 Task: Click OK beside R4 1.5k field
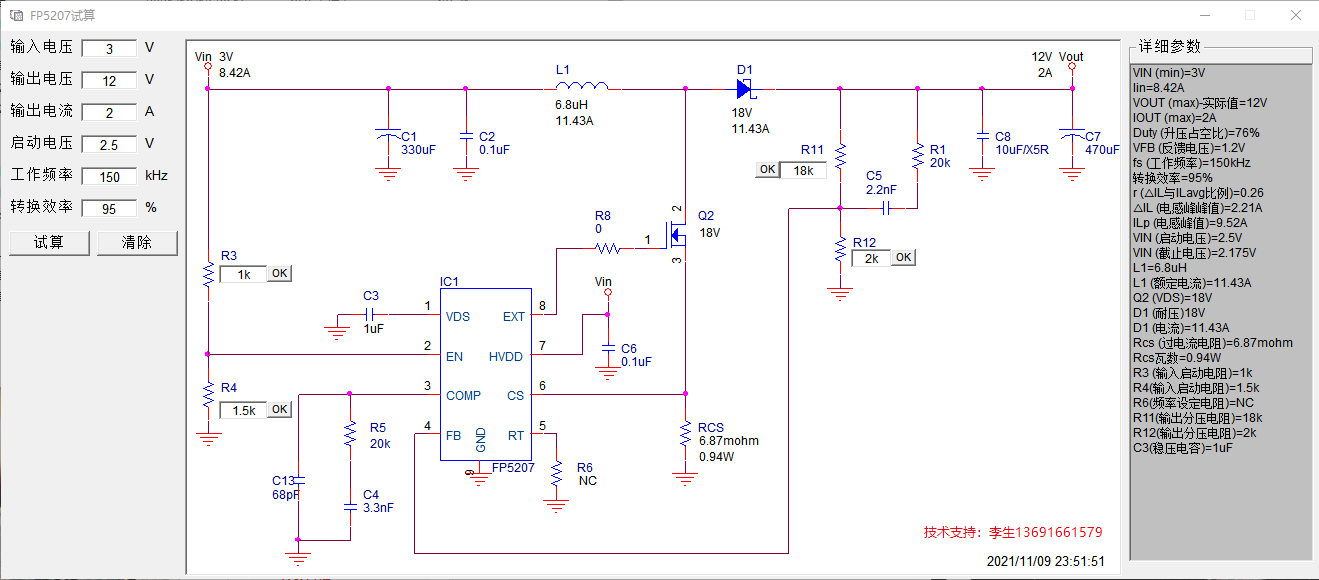point(279,409)
